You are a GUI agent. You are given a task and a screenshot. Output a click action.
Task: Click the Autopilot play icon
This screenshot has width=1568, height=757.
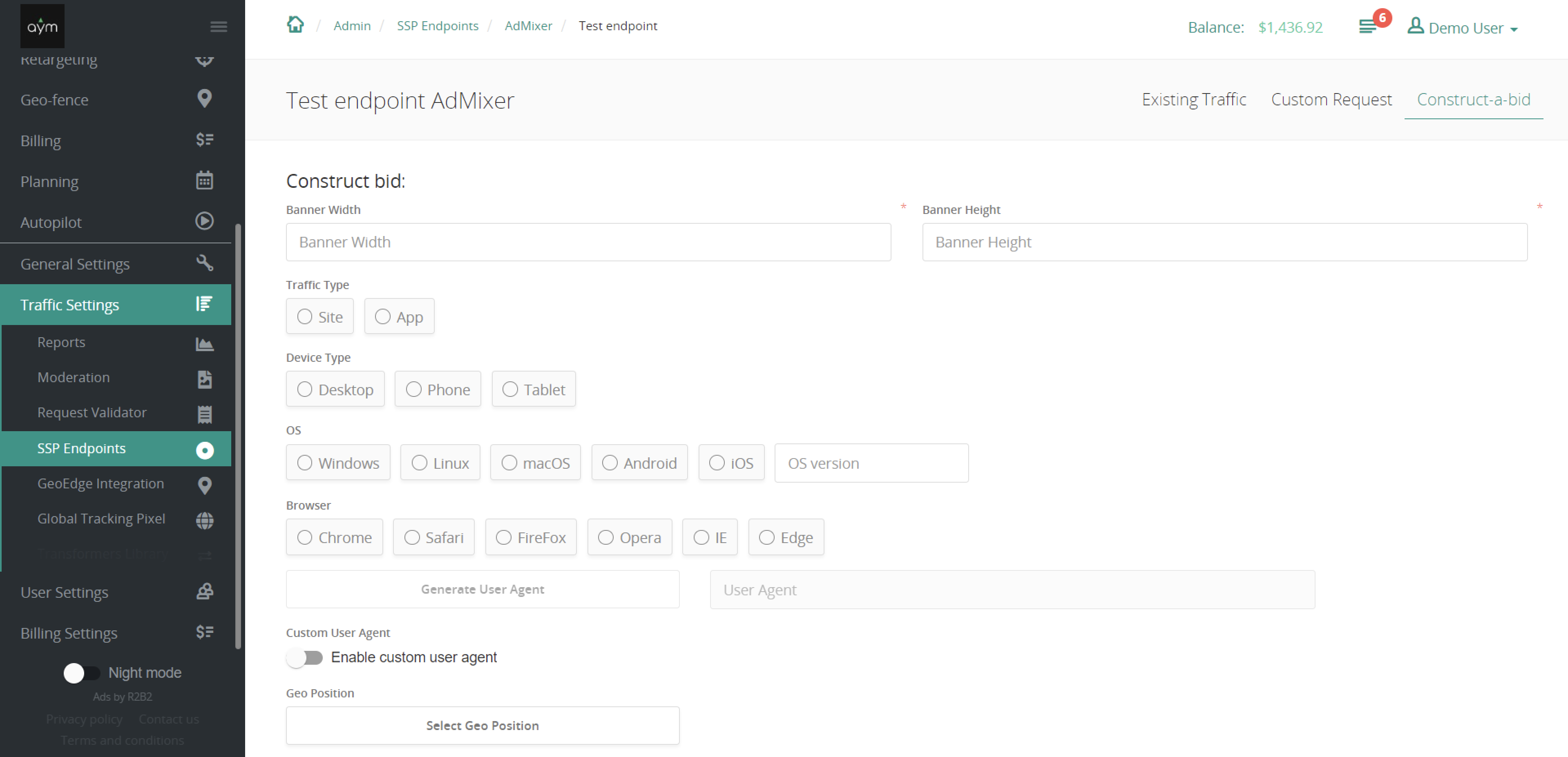[x=205, y=221]
